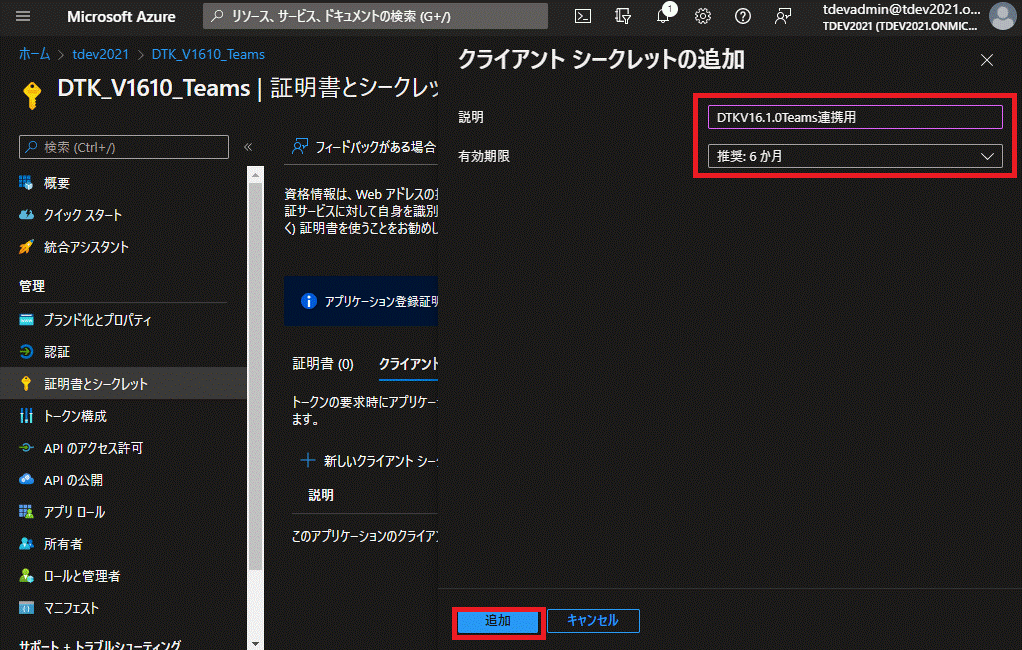Send feedback via フィードバックがある場合 link

coord(364,147)
